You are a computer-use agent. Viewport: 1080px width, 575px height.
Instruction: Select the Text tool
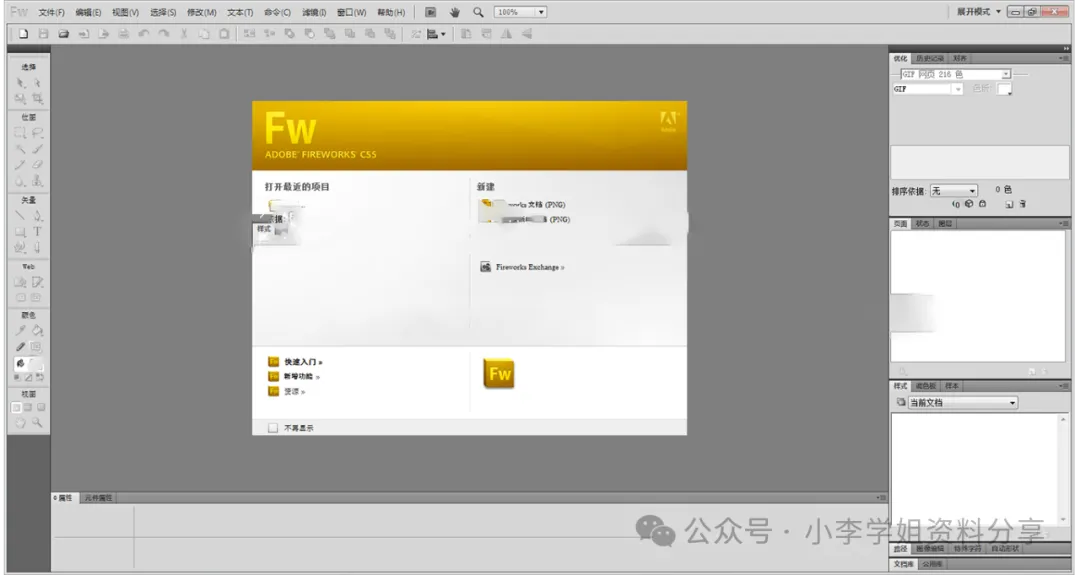coord(37,231)
